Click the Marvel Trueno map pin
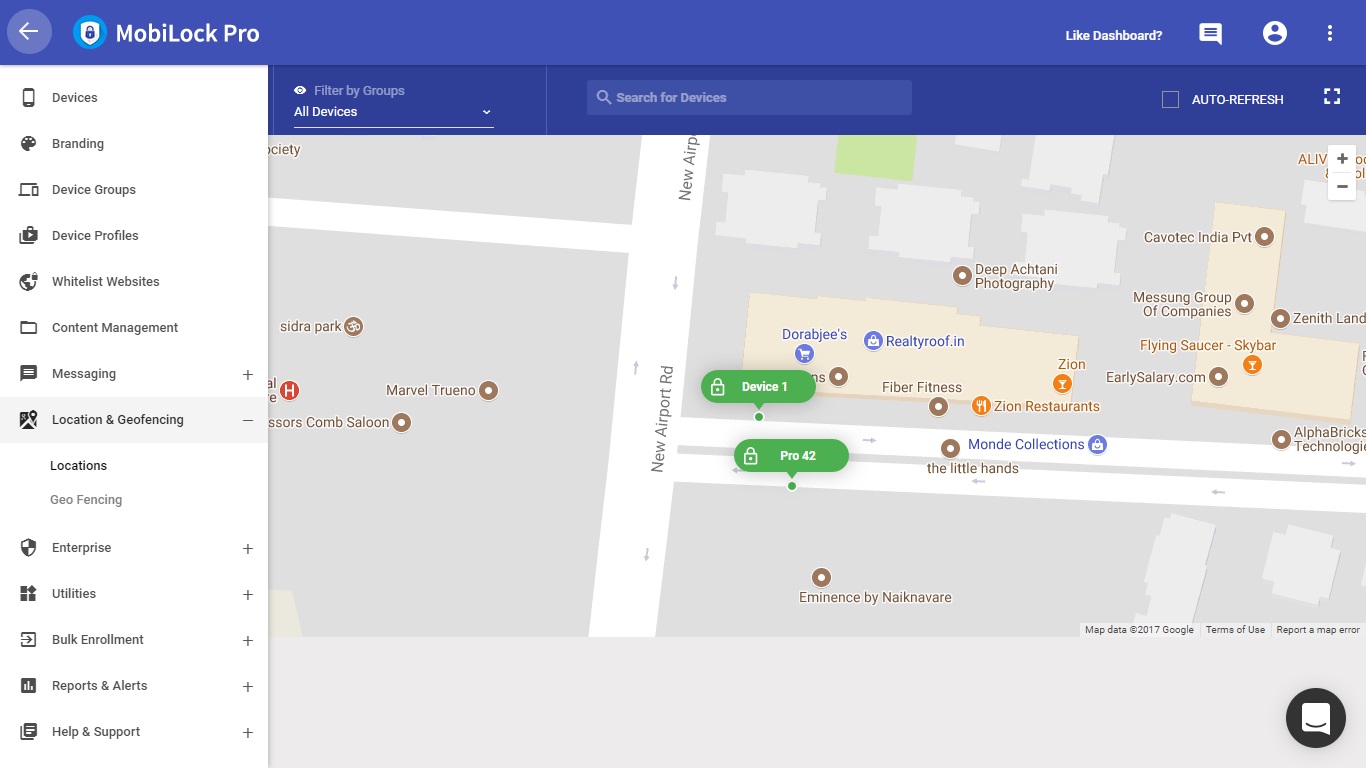1366x768 pixels. tap(489, 390)
